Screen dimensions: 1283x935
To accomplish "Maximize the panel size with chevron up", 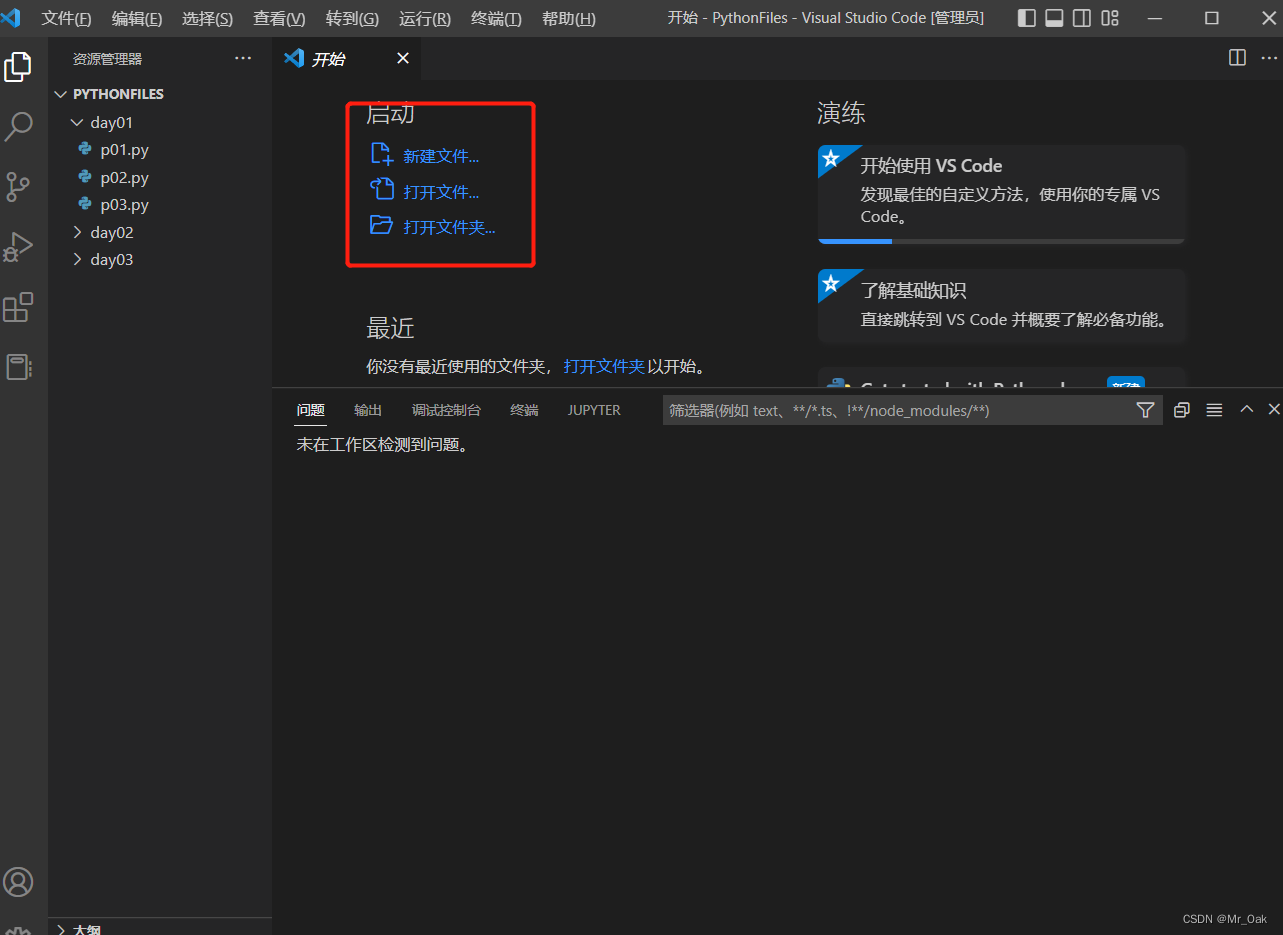I will click(1247, 409).
